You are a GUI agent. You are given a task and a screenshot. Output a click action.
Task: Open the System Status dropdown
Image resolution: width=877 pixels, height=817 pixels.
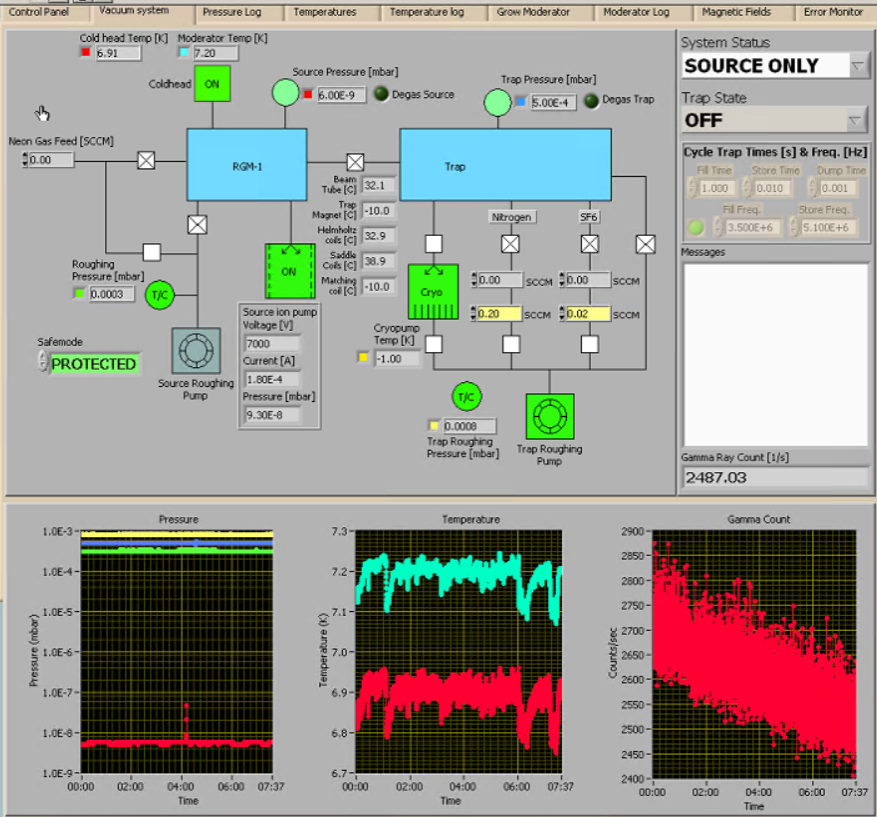[858, 66]
